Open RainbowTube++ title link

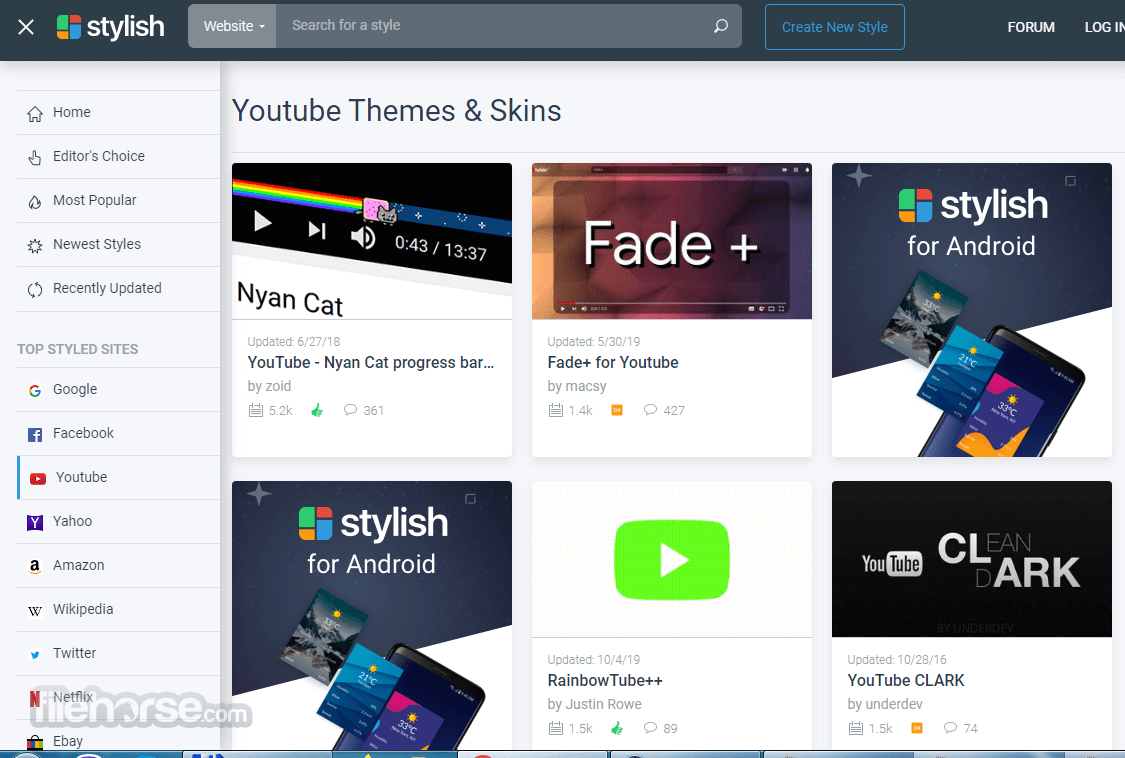tap(605, 680)
